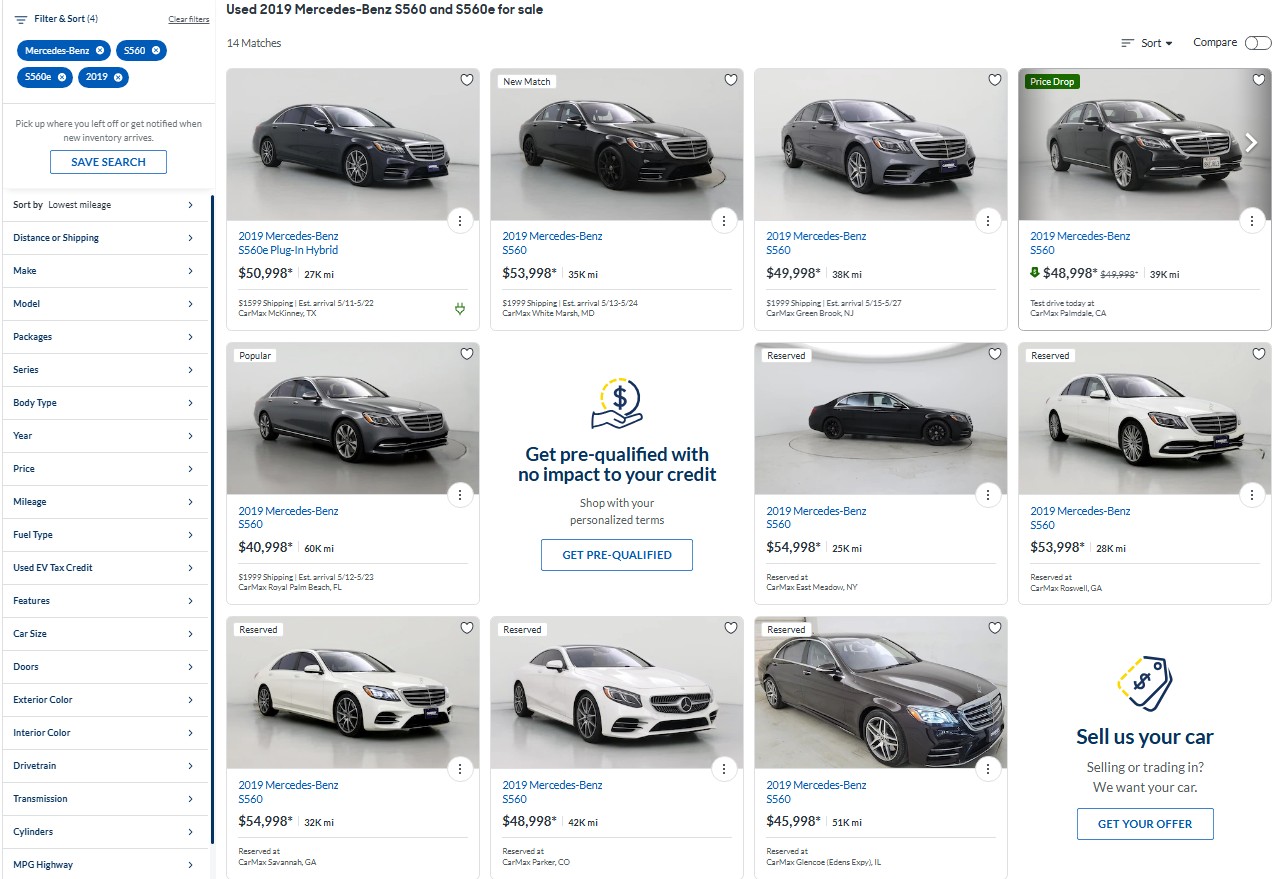Open photo of the Popular gray S560
This screenshot has width=1278, height=879.
[x=353, y=419]
